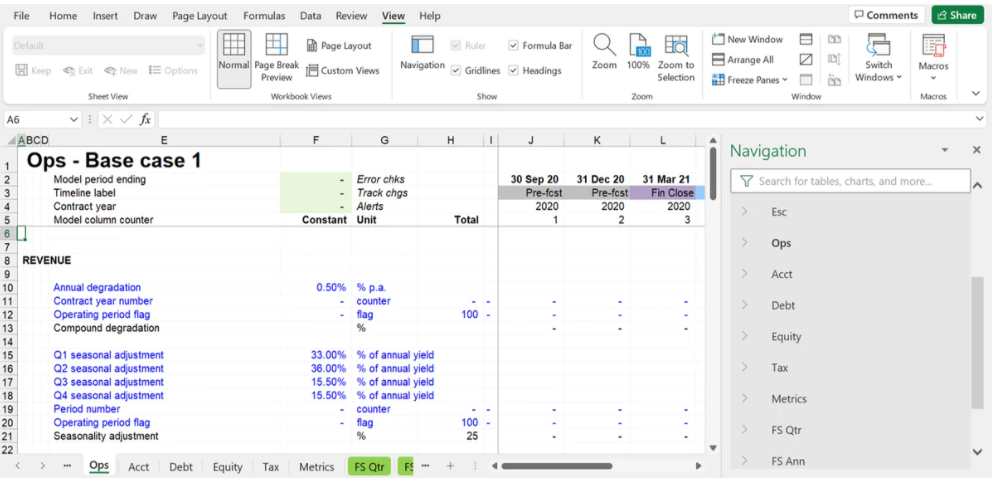Open the Freeze Panes dropdown
The height and width of the screenshot is (480, 992).
coord(750,80)
